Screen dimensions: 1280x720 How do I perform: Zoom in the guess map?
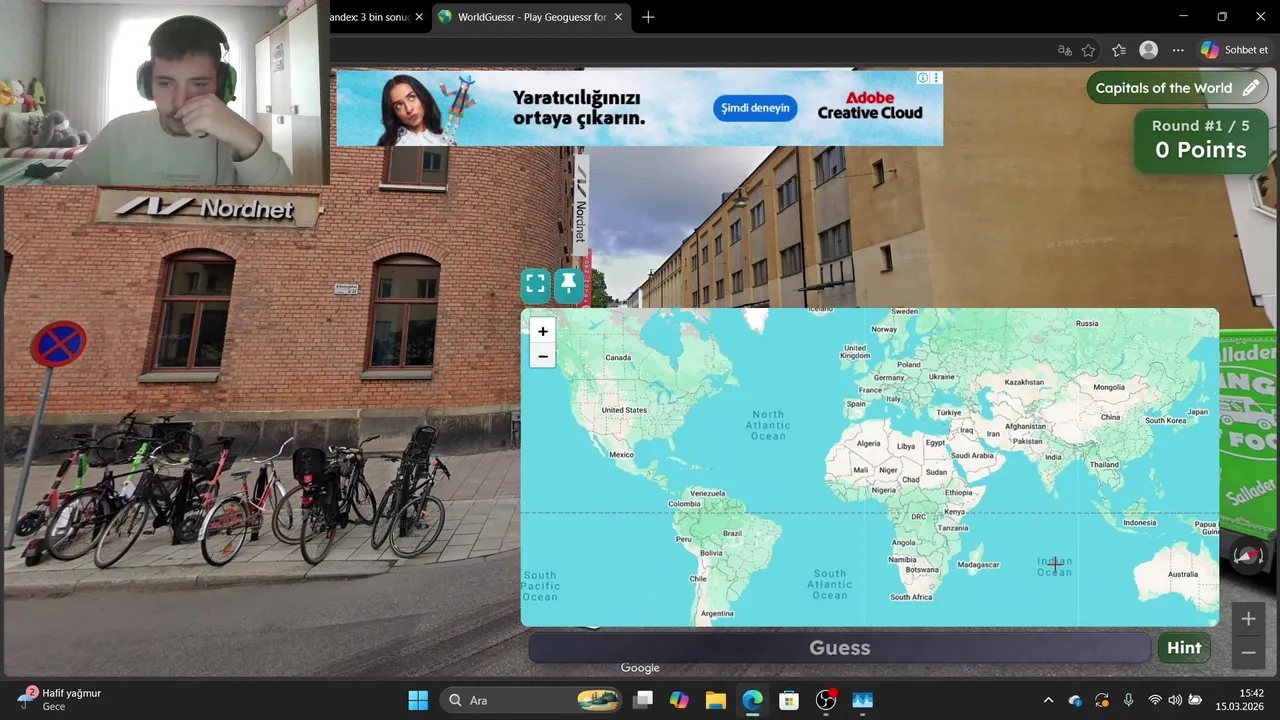click(x=543, y=331)
